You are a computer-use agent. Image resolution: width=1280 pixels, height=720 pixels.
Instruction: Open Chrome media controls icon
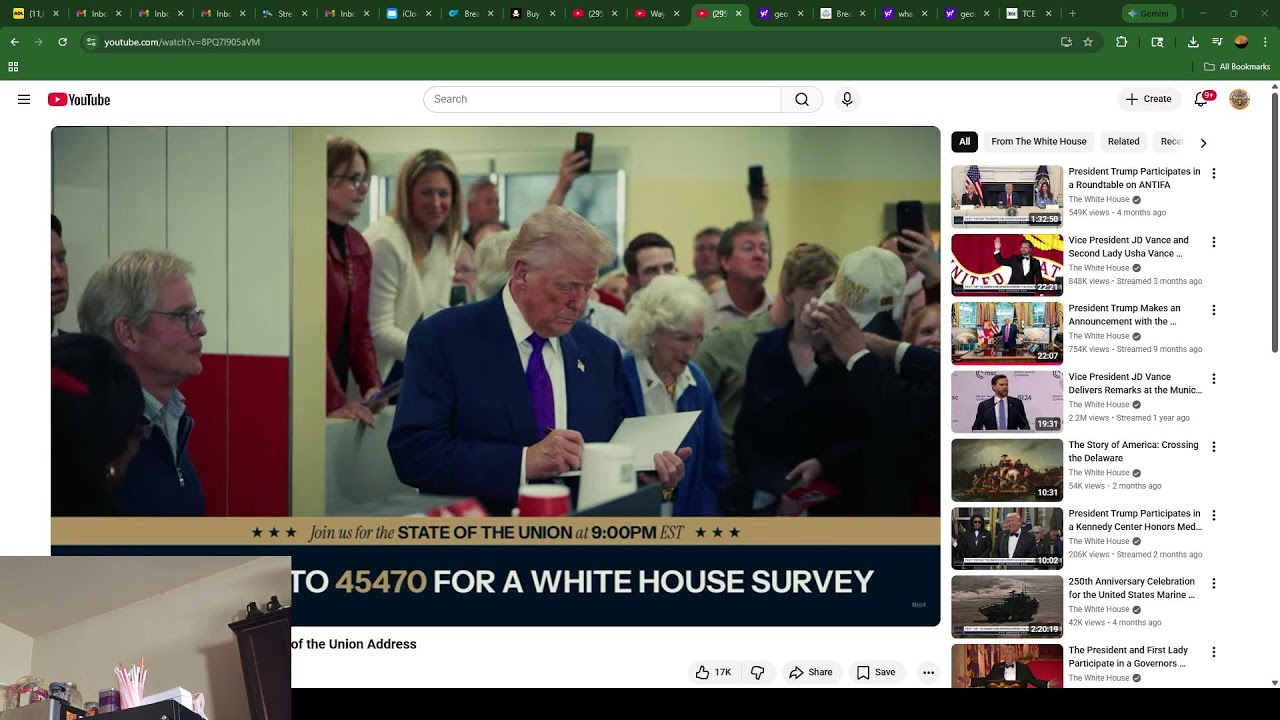1217,42
